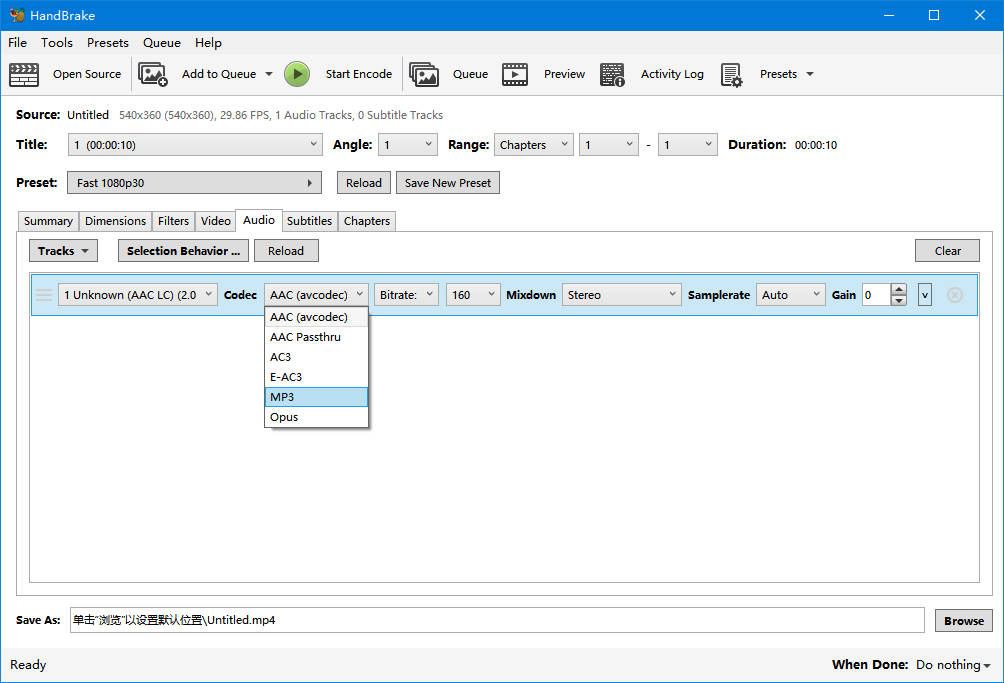This screenshot has height=683, width=1004.
Task: Click the Preview toolbar label
Action: [x=564, y=74]
